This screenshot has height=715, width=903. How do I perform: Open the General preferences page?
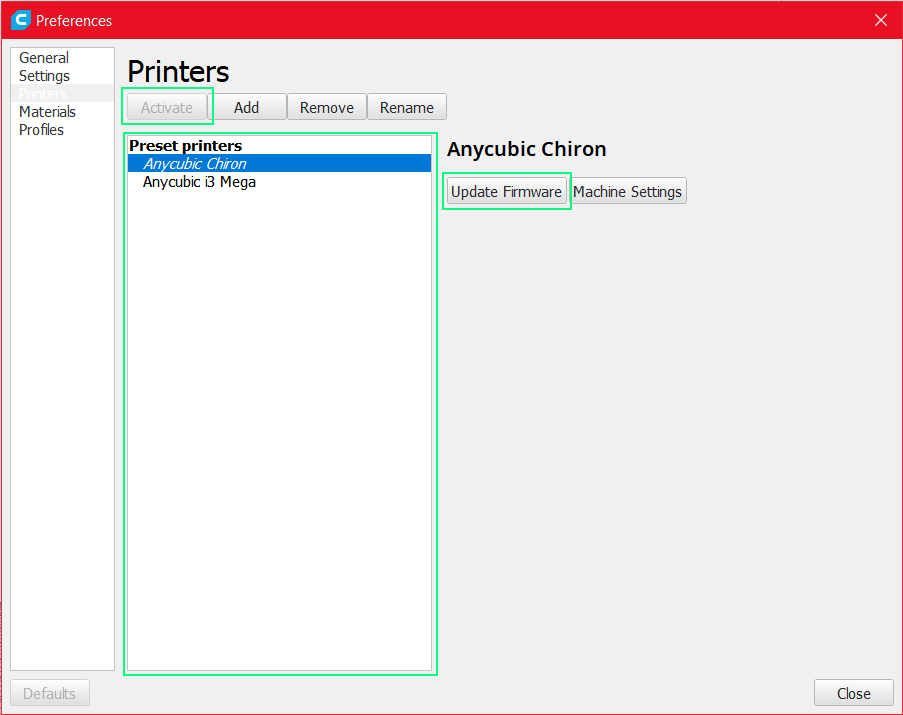point(62,58)
